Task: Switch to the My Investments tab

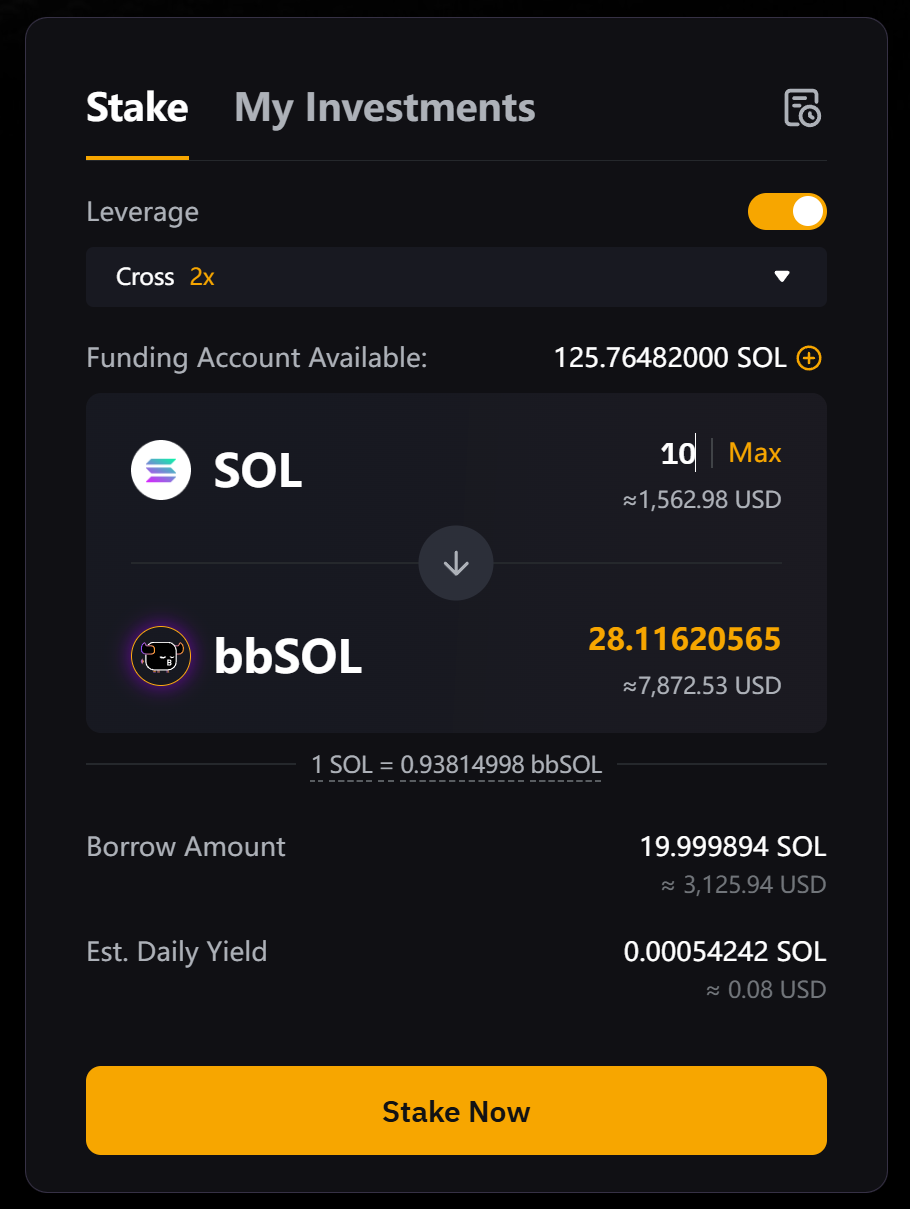Action: 385,108
